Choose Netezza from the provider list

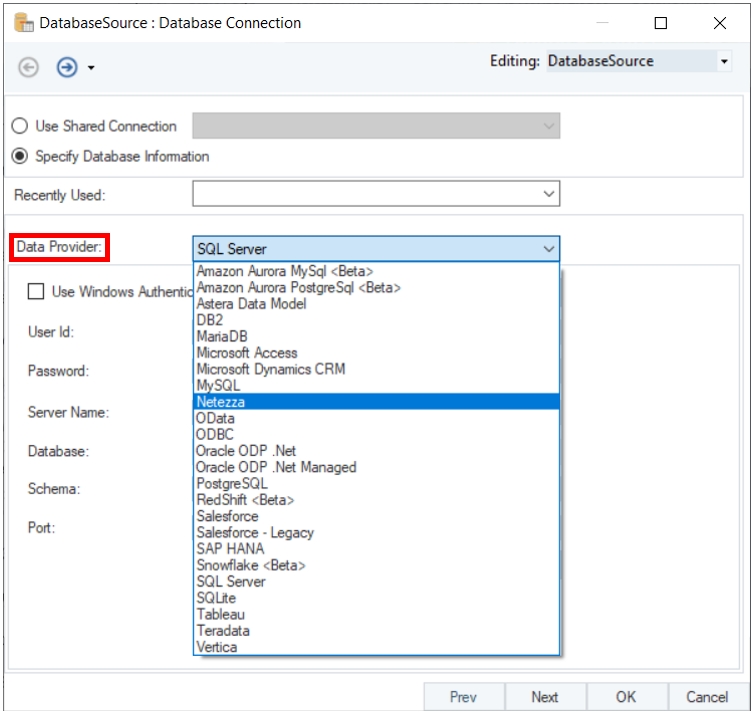click(221, 402)
